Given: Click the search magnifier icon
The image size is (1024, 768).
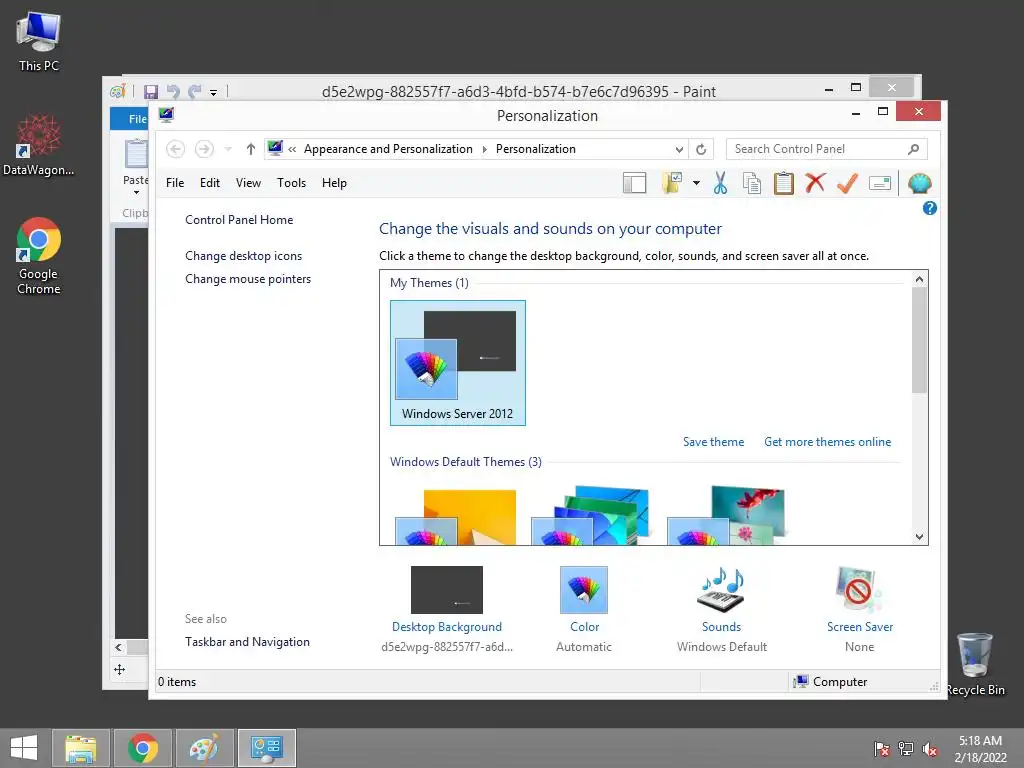Looking at the screenshot, I should point(914,149).
